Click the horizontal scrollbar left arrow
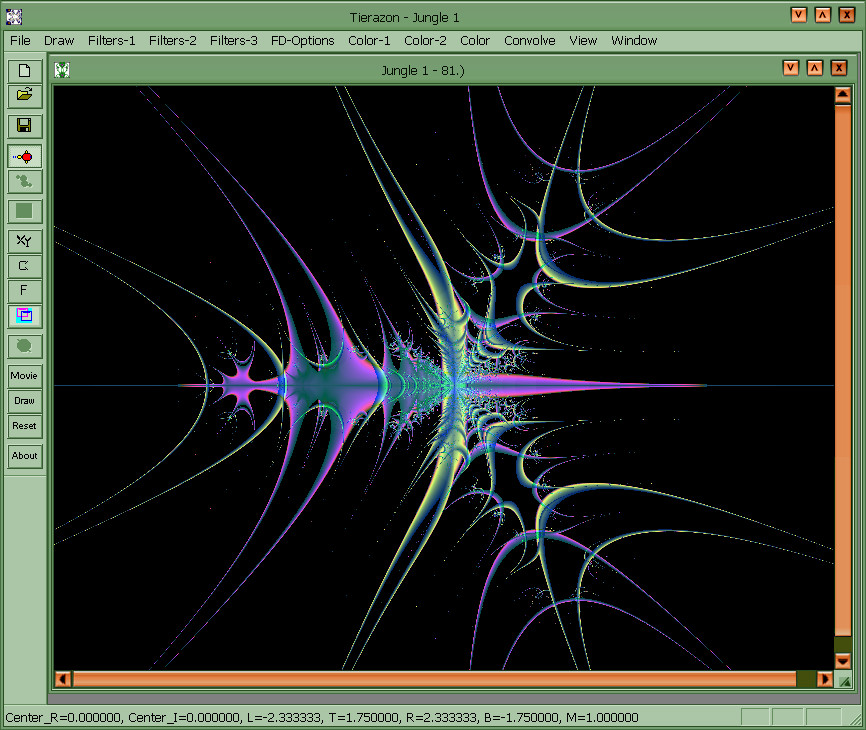866x730 pixels. (x=63, y=679)
